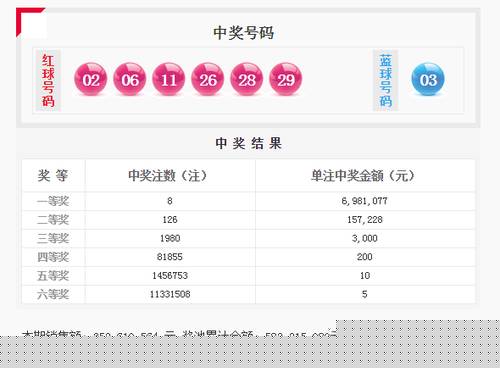This screenshot has width=500, height=368.
Task: Click the 三等奖 winner count 1980
Action: point(170,238)
